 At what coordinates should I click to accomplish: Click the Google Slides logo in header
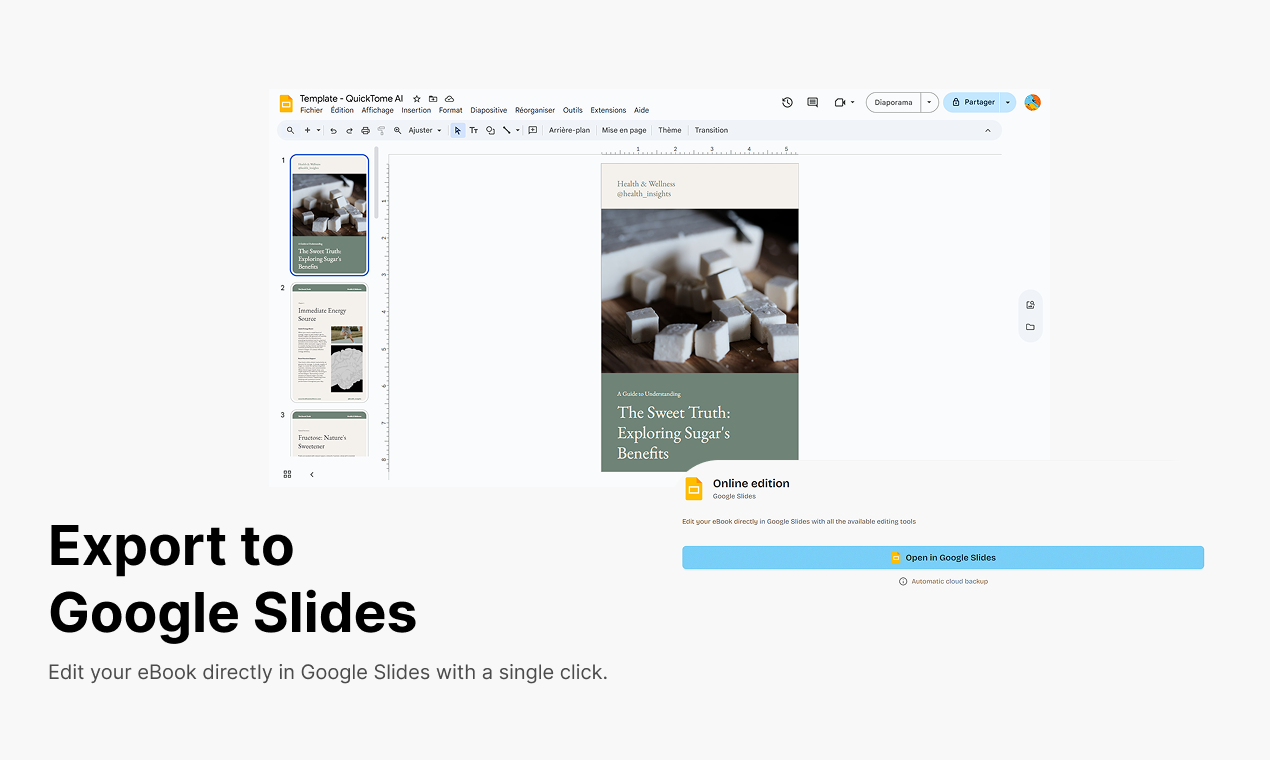tap(286, 103)
